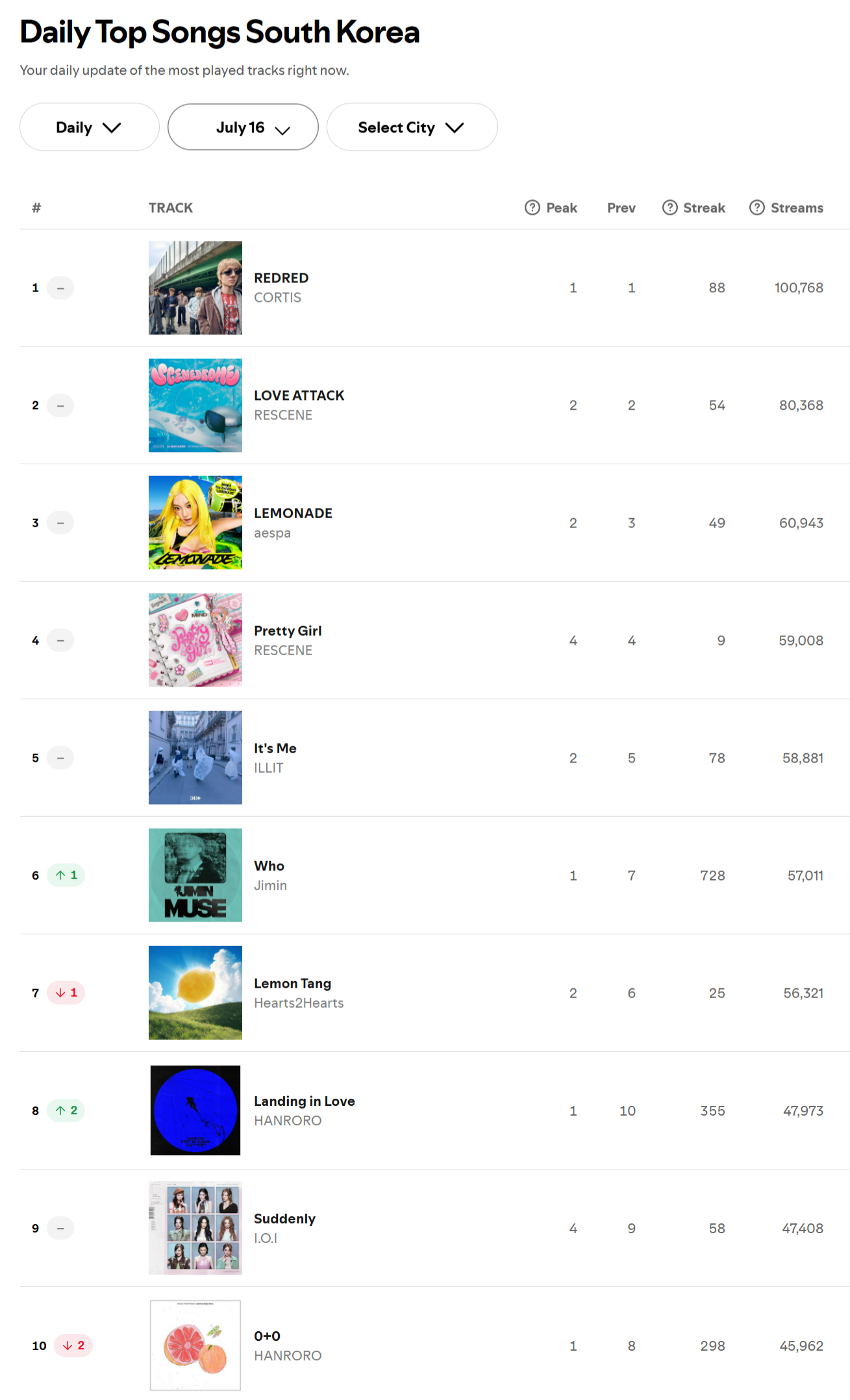The width and height of the screenshot is (850, 1400).
Task: Open the Daily frequency dropdown
Action: tap(90, 127)
